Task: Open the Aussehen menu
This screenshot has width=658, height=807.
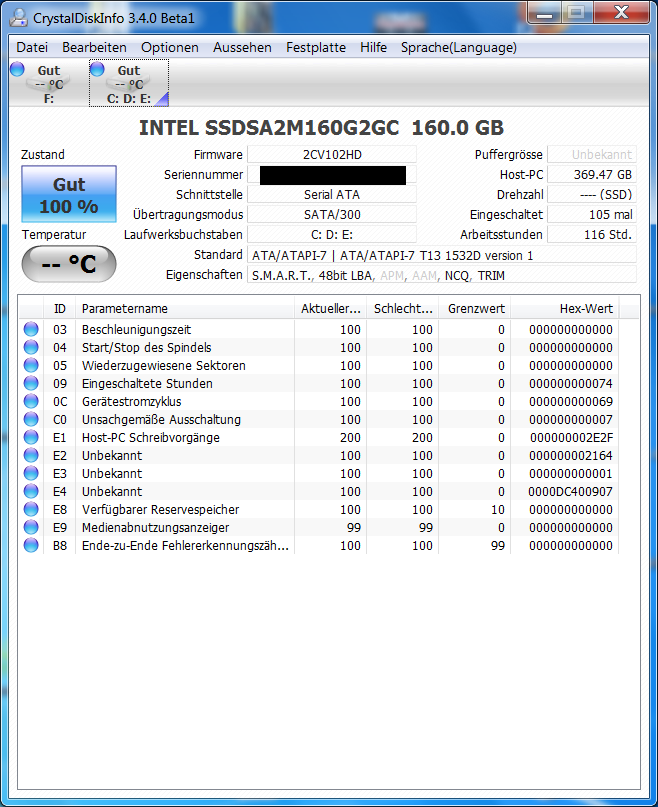Action: click(243, 47)
